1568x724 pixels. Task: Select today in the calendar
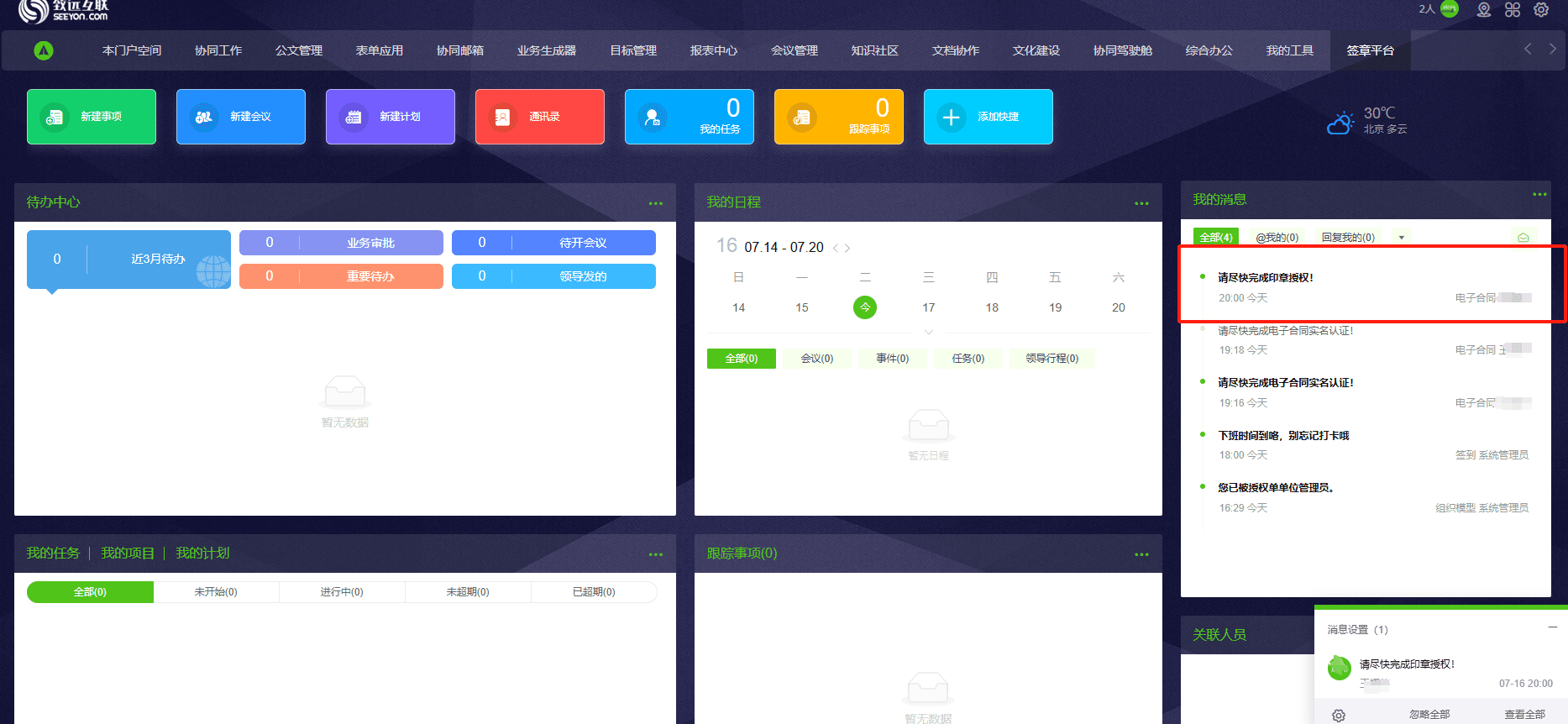(x=865, y=307)
